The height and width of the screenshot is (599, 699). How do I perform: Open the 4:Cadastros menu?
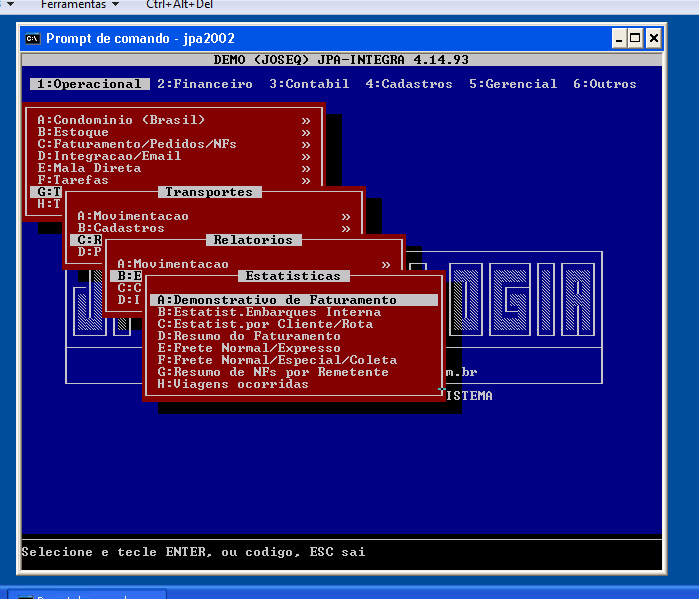(x=409, y=84)
